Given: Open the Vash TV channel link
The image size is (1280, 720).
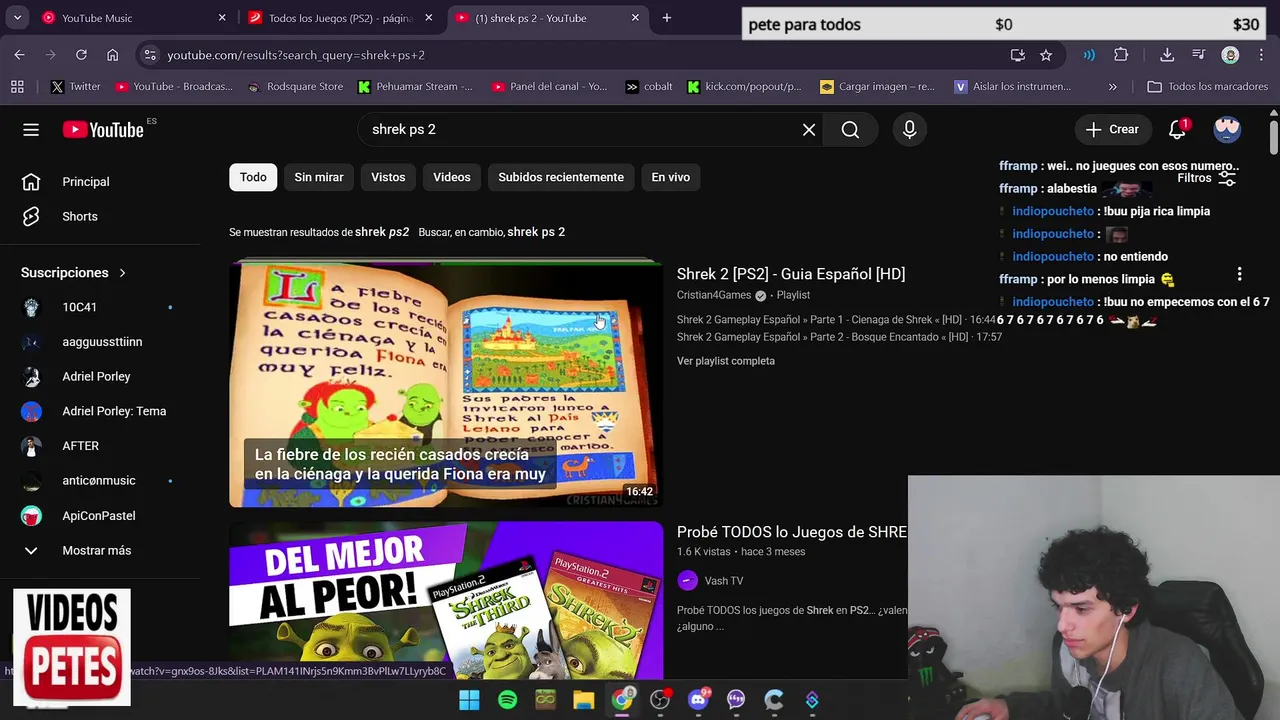Looking at the screenshot, I should pyautogui.click(x=724, y=581).
